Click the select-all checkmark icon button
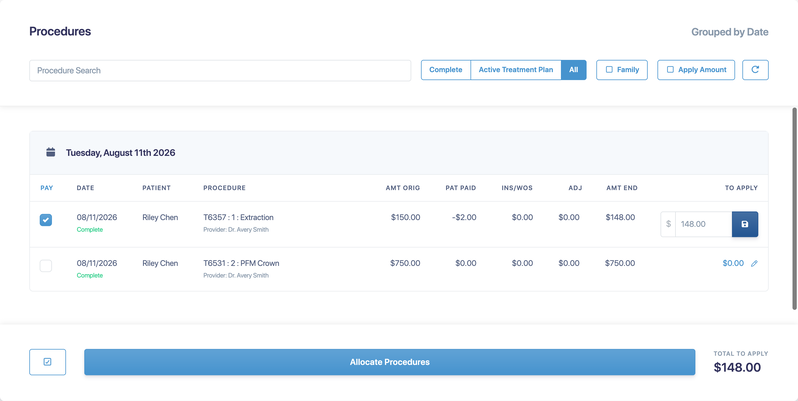This screenshot has height=401, width=798. click(47, 362)
